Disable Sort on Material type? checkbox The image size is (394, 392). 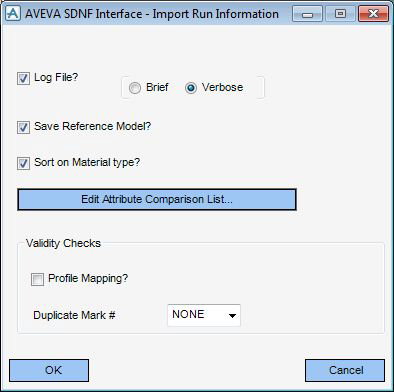click(23, 164)
